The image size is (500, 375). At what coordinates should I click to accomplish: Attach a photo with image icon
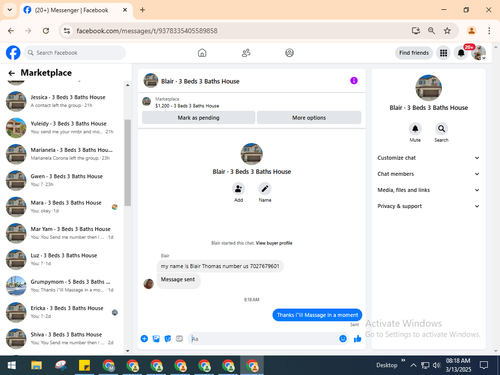[156, 339]
